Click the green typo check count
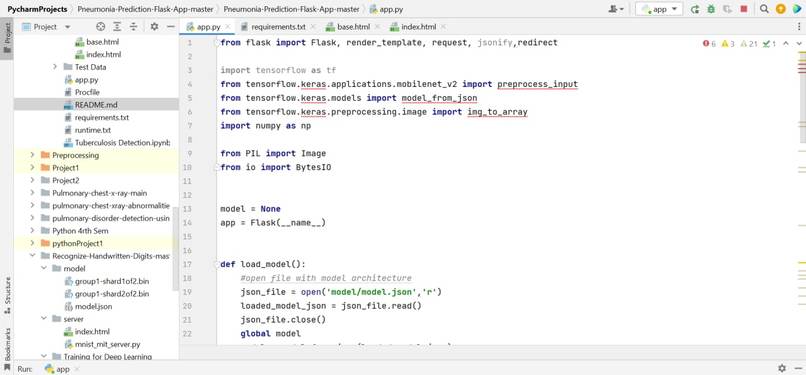This screenshot has width=806, height=375. (x=770, y=44)
